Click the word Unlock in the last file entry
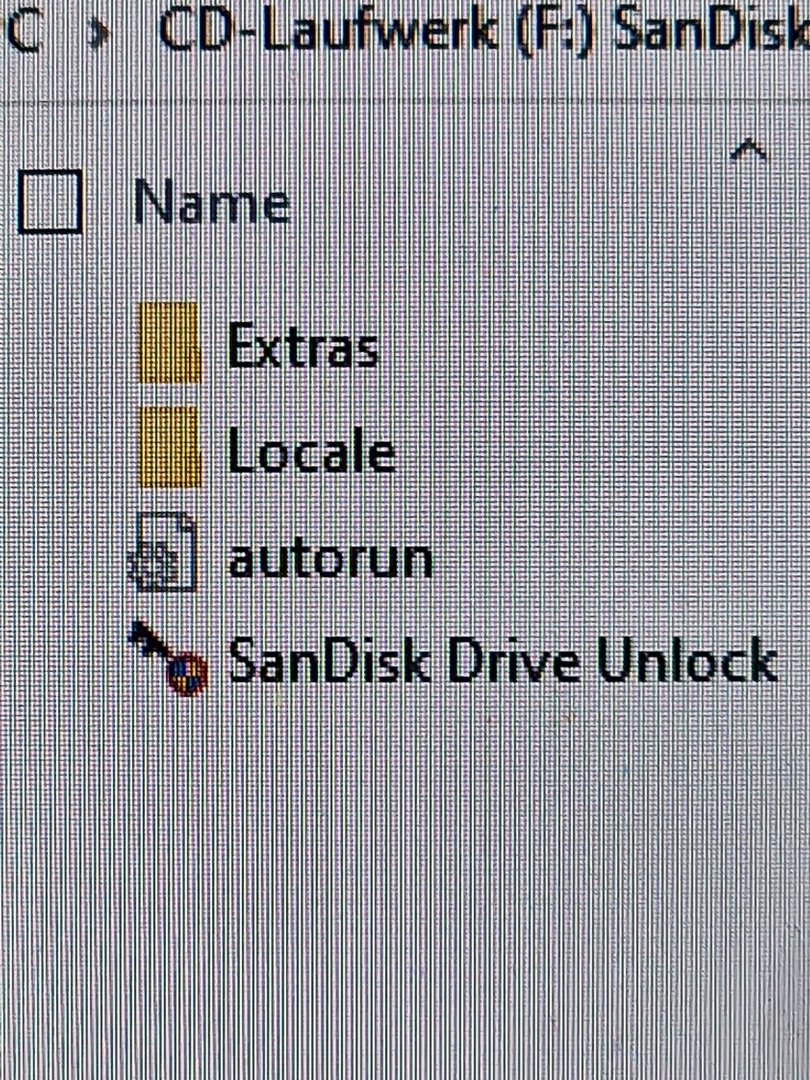This screenshot has height=1080, width=810. tap(687, 661)
